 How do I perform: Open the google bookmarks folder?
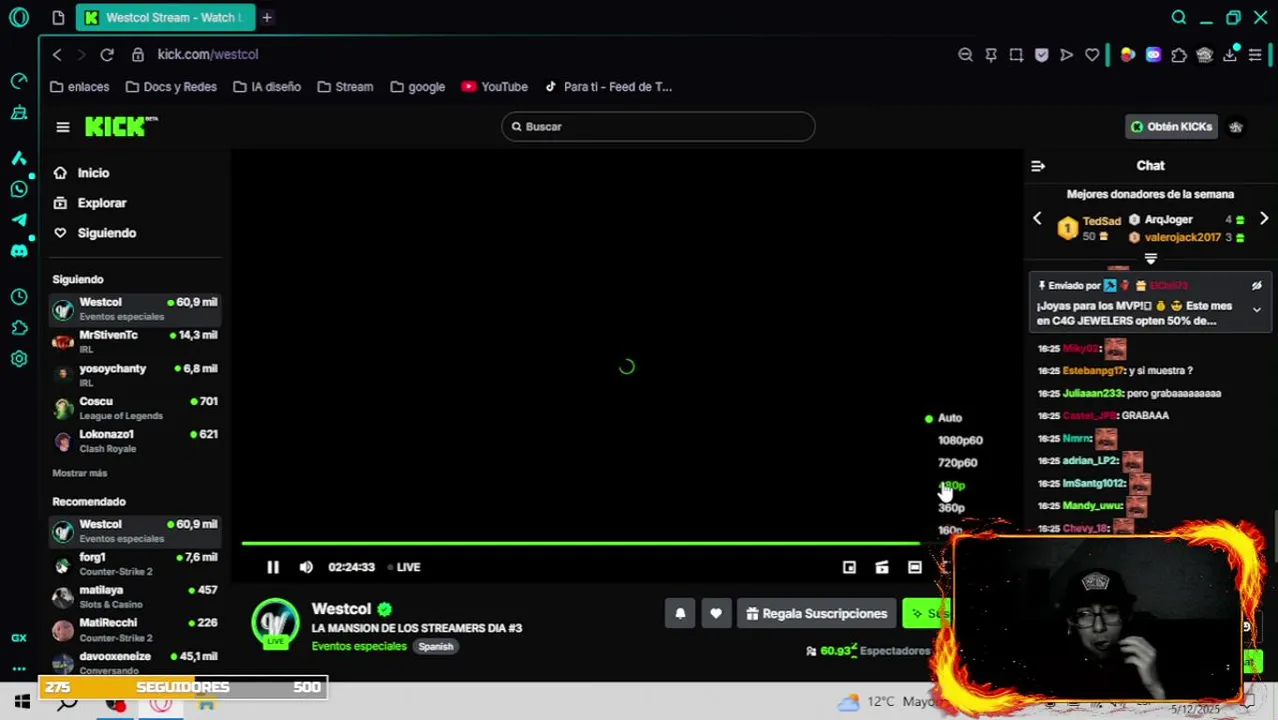417,87
